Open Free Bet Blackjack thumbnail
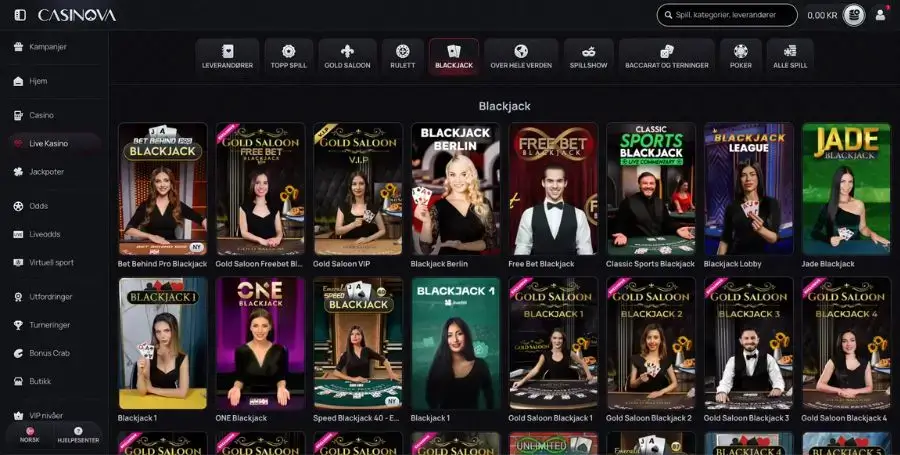This screenshot has height=455, width=900. 553,189
